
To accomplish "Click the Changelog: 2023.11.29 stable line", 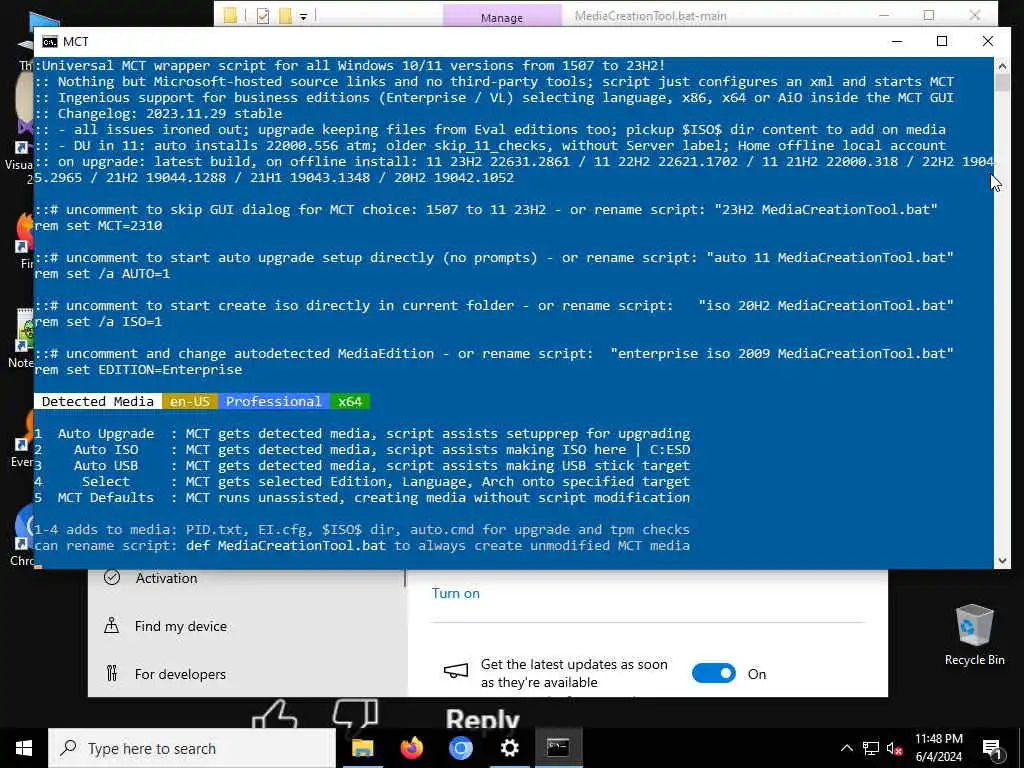I will (x=158, y=114).
